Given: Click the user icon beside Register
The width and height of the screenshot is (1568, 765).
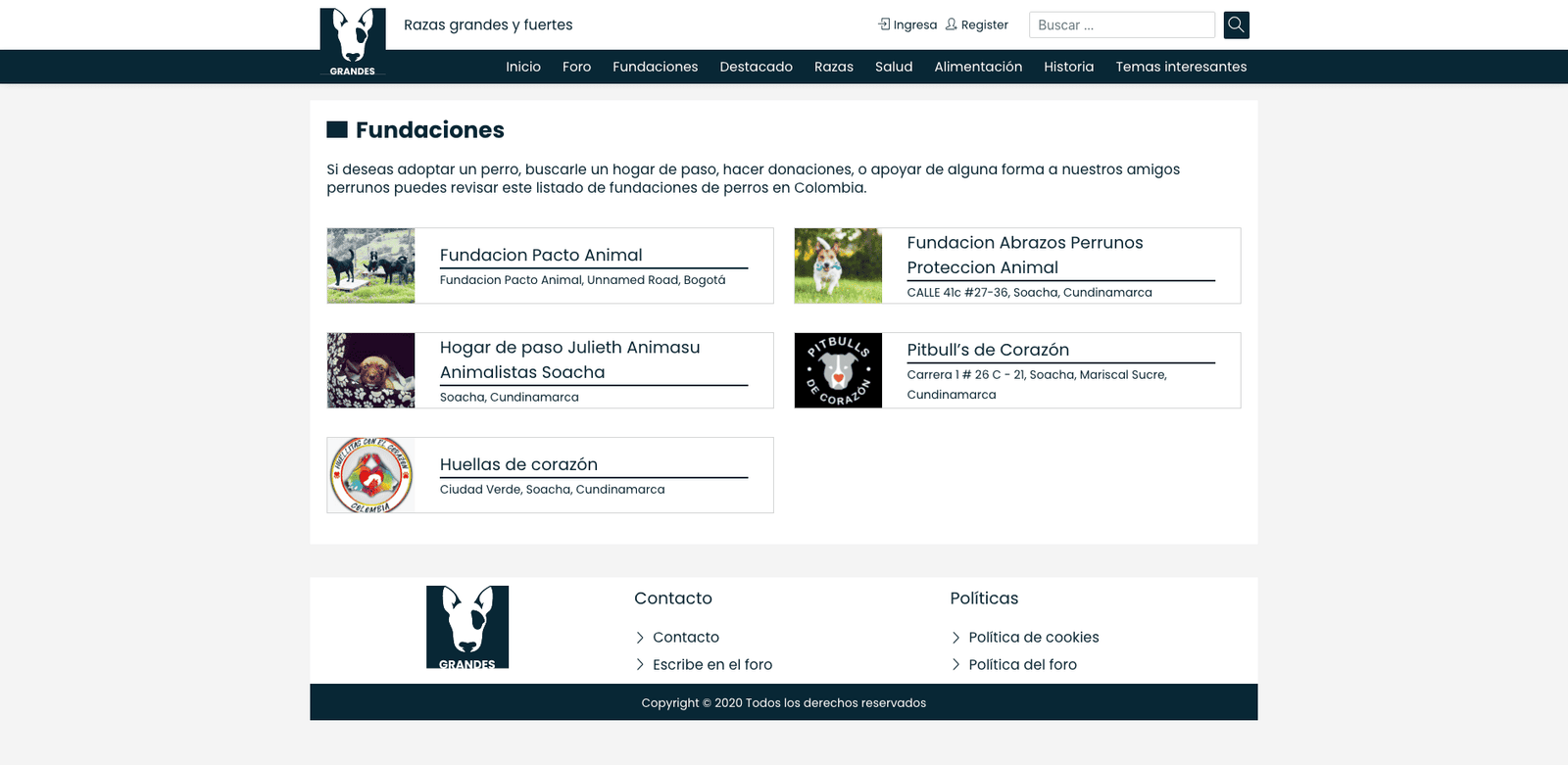Looking at the screenshot, I should click(x=952, y=24).
